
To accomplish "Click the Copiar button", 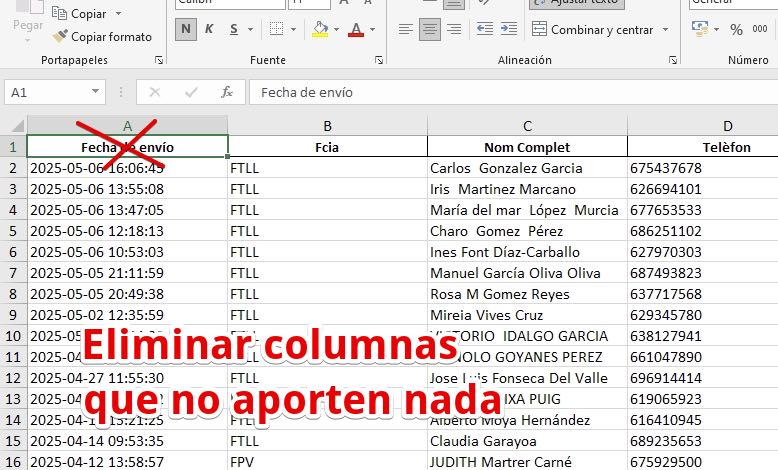I will coord(79,14).
